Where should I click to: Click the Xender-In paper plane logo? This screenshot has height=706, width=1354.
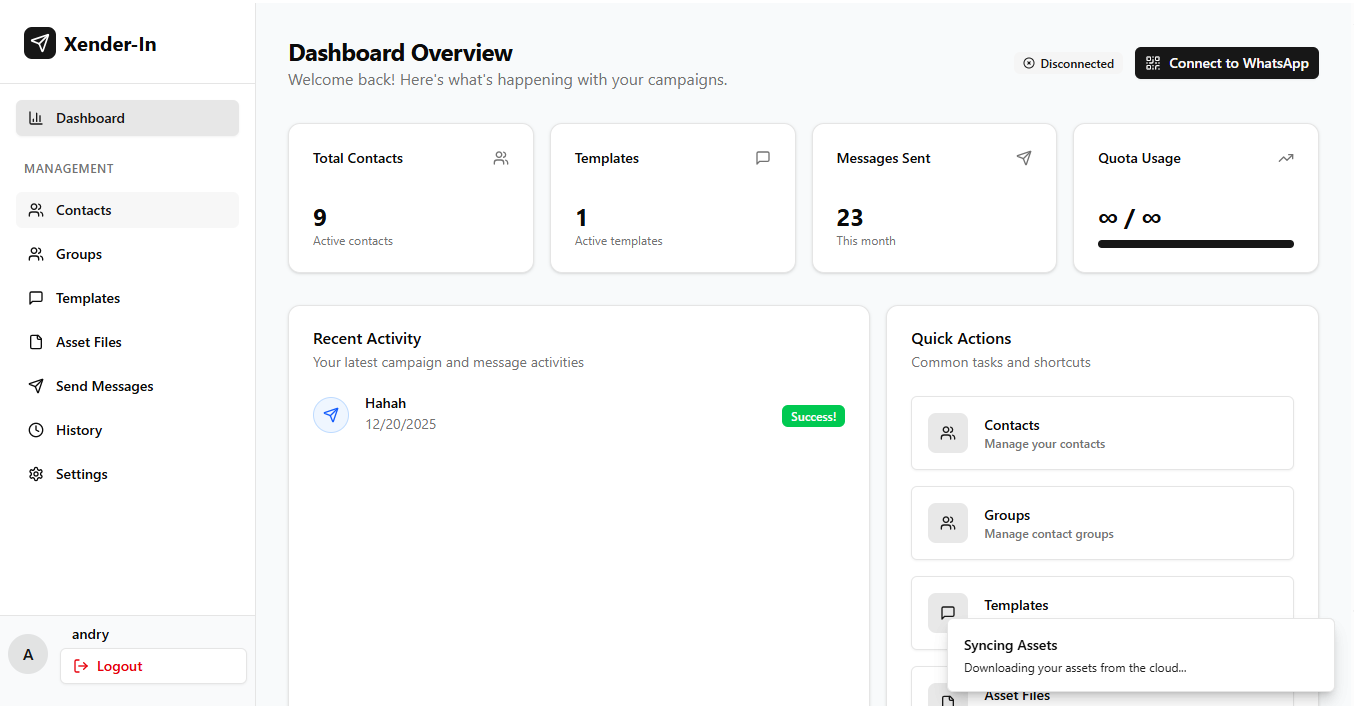pos(40,43)
